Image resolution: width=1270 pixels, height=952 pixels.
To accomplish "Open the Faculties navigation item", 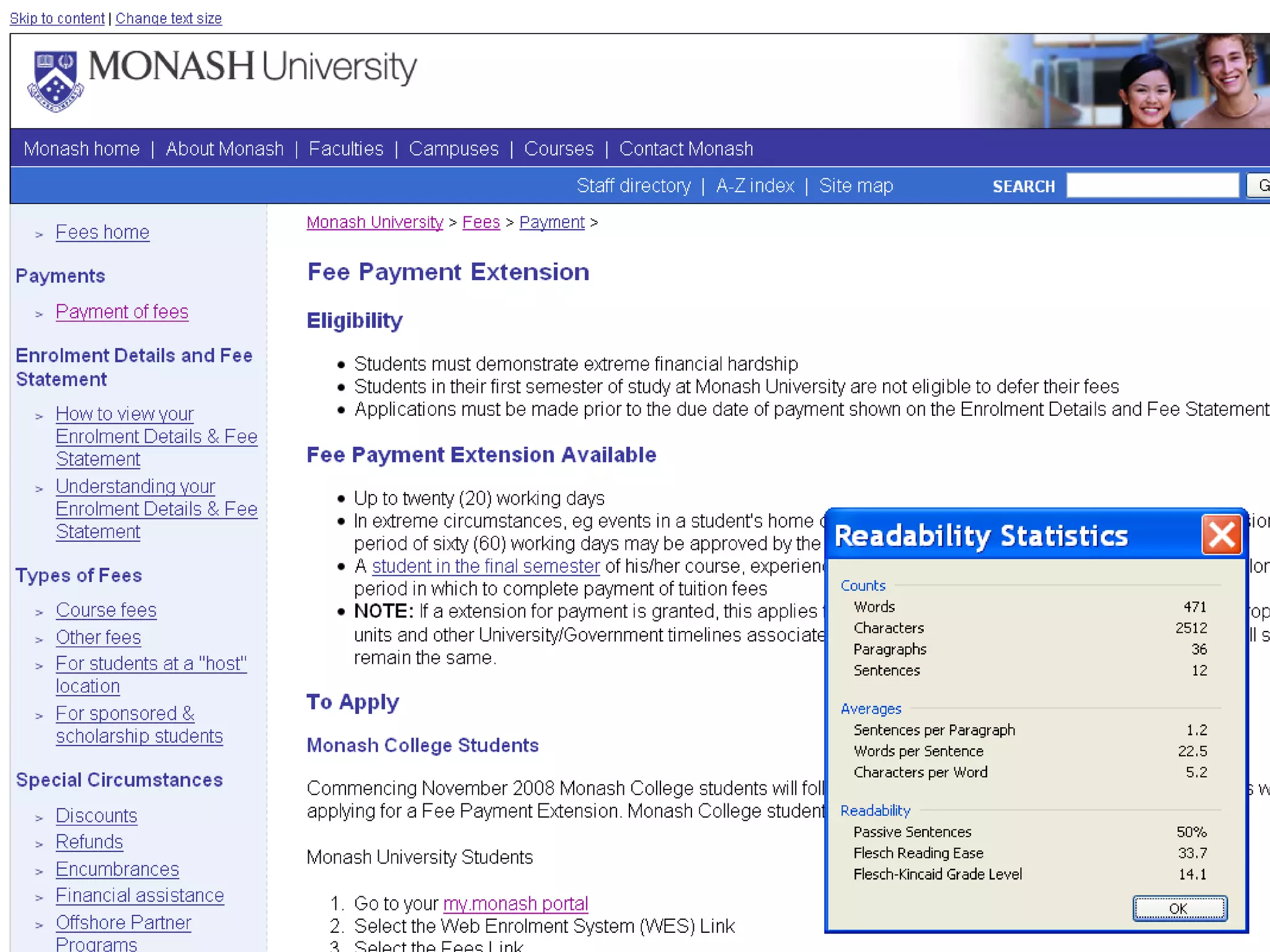I will point(345,149).
